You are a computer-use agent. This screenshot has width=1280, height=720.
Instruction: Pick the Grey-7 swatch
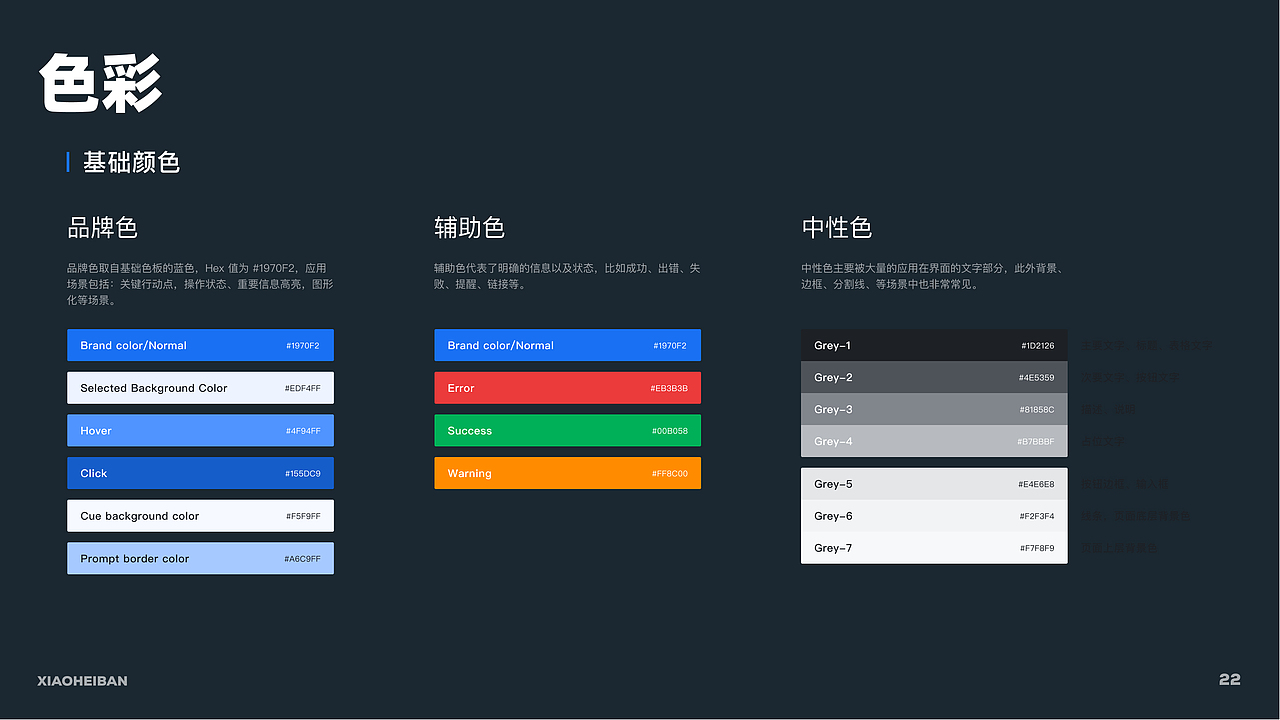point(934,548)
